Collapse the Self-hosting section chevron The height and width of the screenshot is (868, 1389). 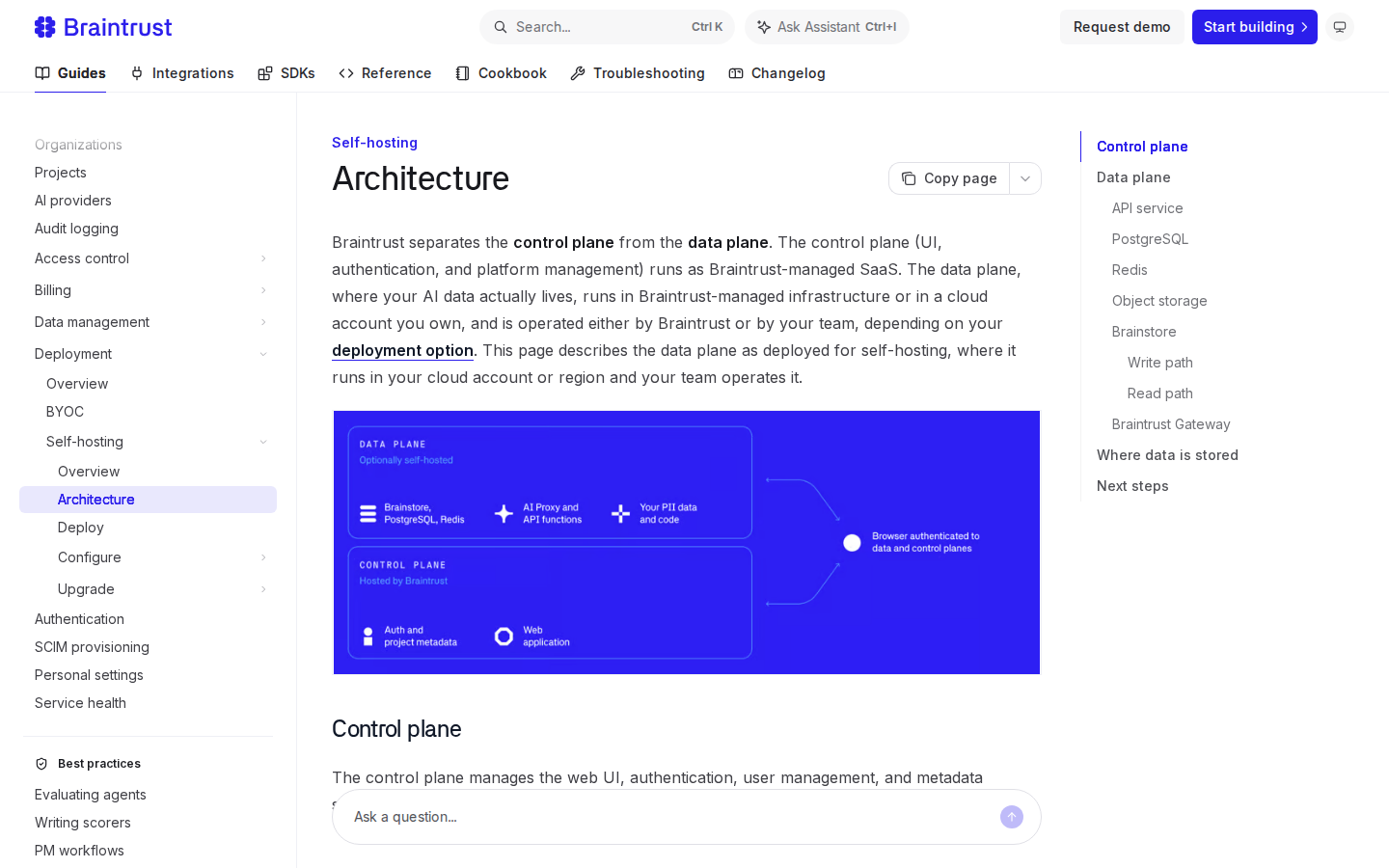[x=263, y=442]
